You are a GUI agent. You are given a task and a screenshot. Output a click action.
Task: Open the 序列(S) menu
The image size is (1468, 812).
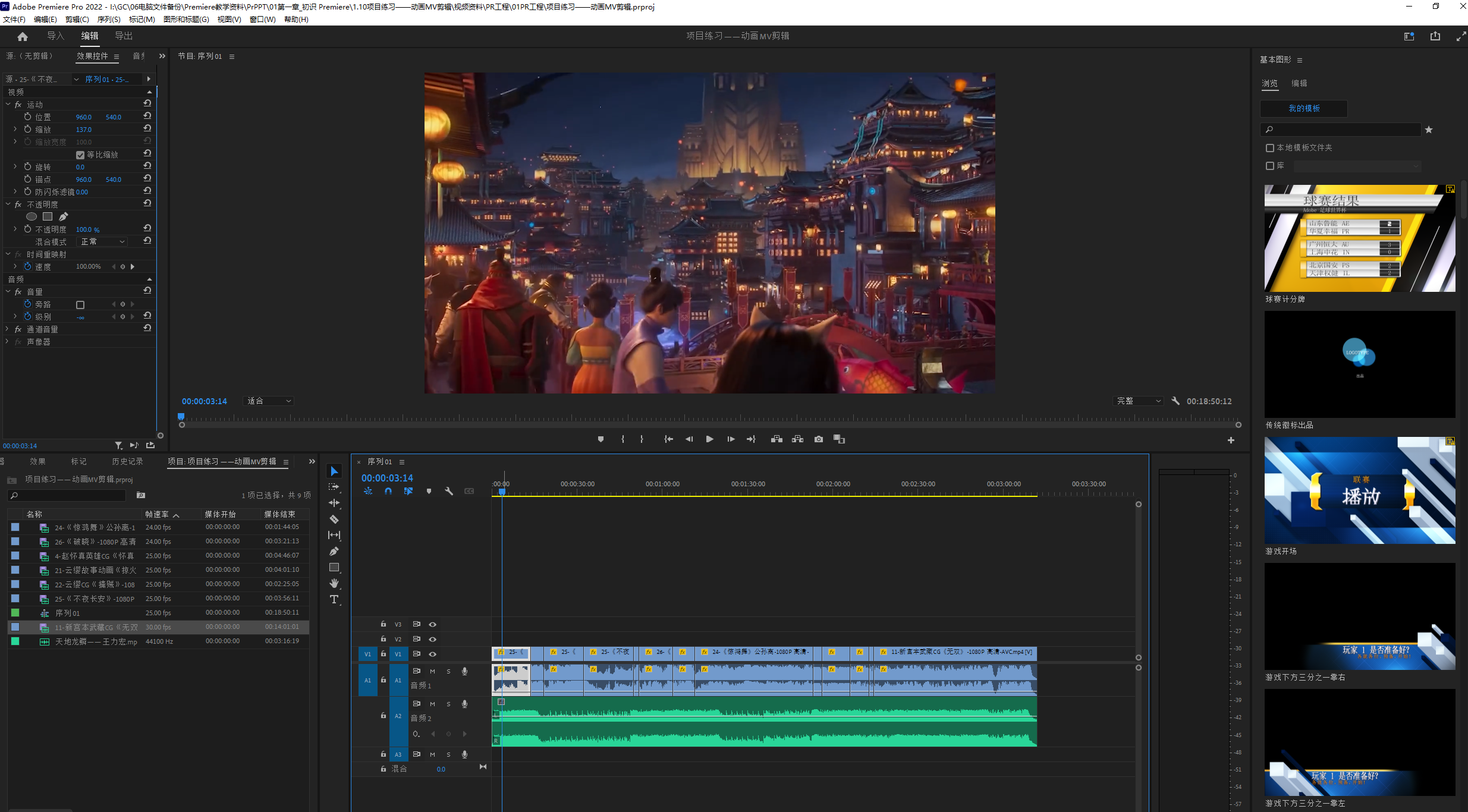[109, 19]
